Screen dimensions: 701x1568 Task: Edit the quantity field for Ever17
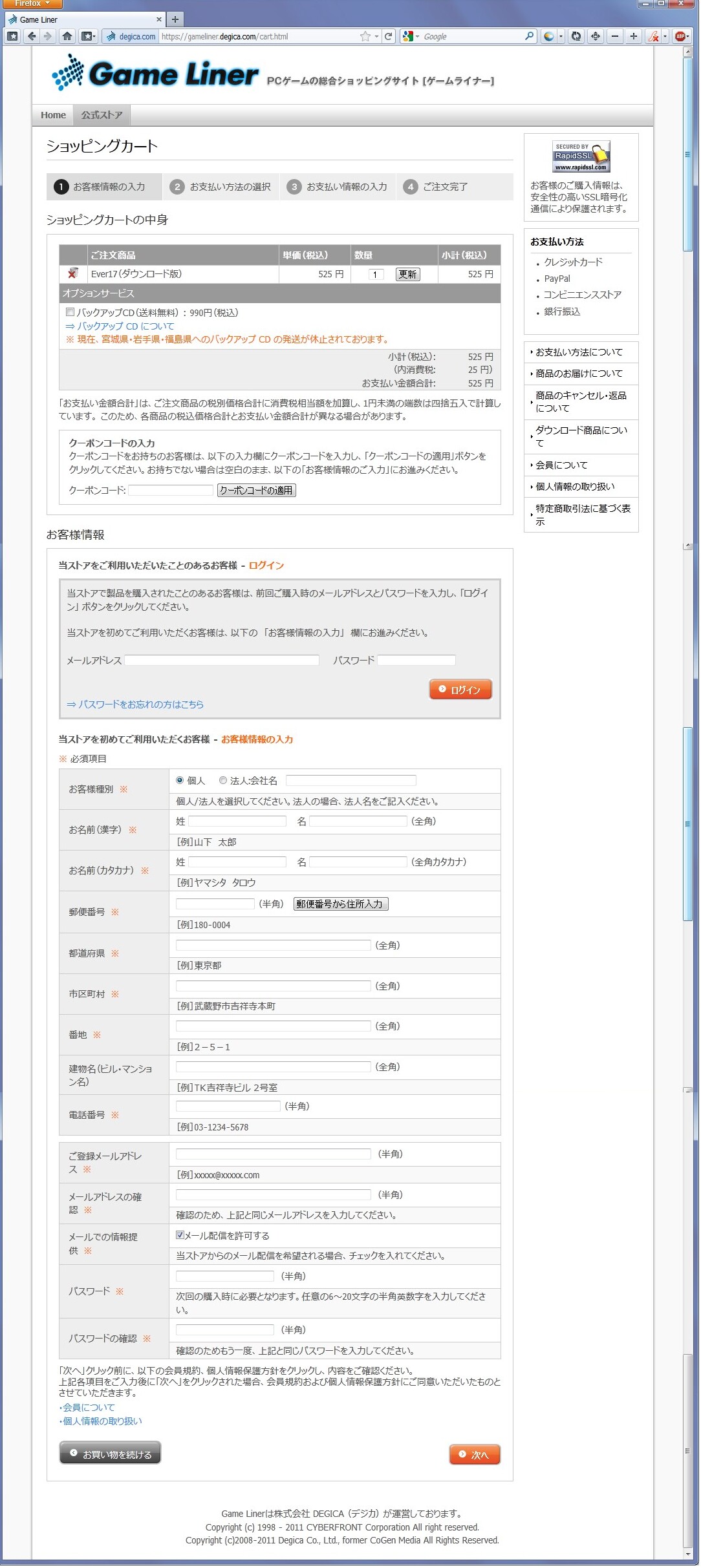[376, 274]
